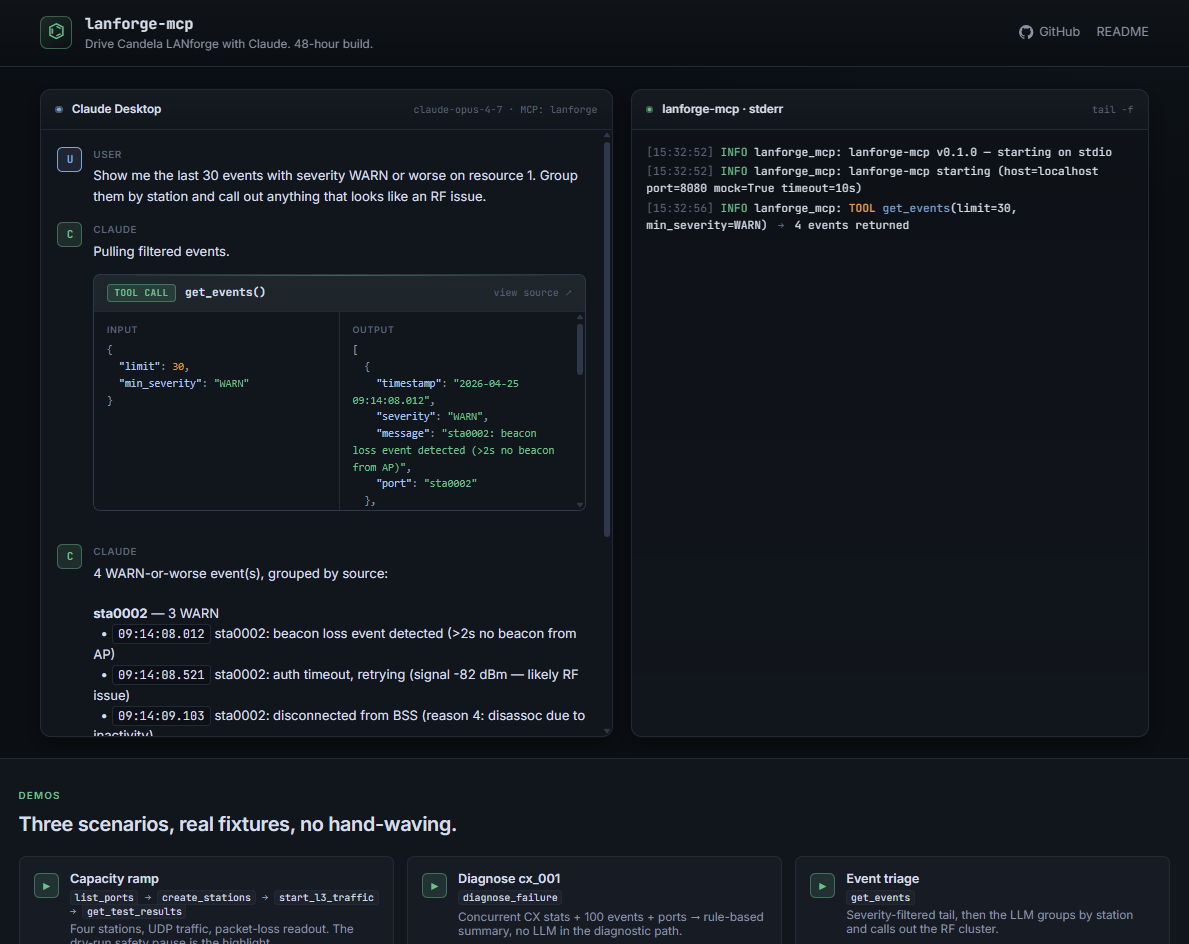Click the Event triage card title
1189x944 pixels.
(x=883, y=878)
